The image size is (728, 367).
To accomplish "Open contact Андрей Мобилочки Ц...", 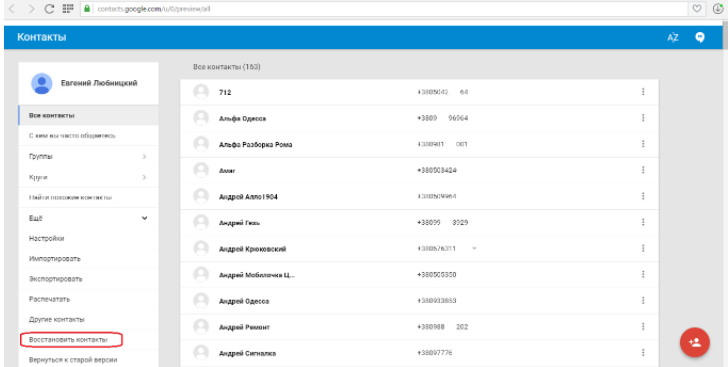I will [x=257, y=275].
